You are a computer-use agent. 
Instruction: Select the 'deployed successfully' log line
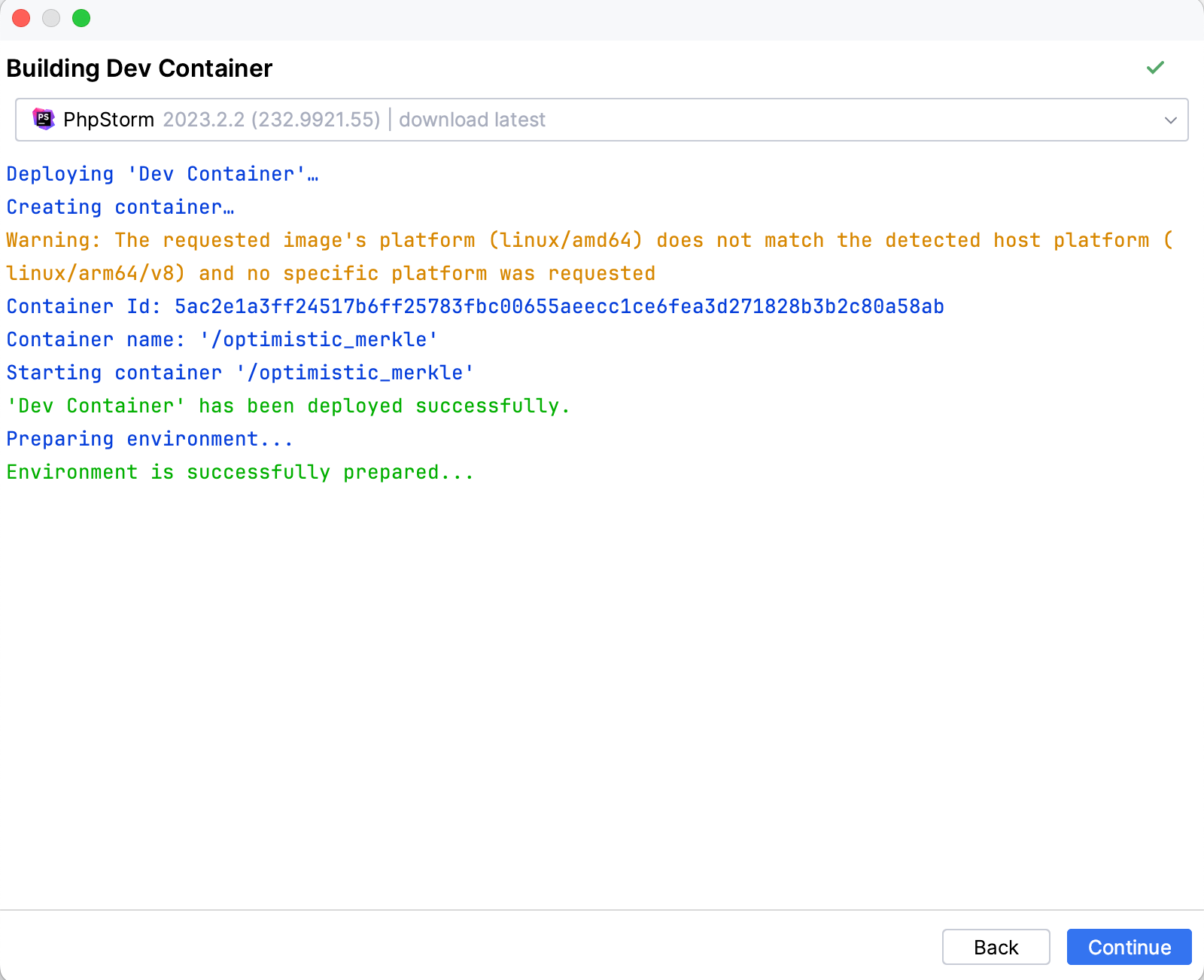pos(287,406)
